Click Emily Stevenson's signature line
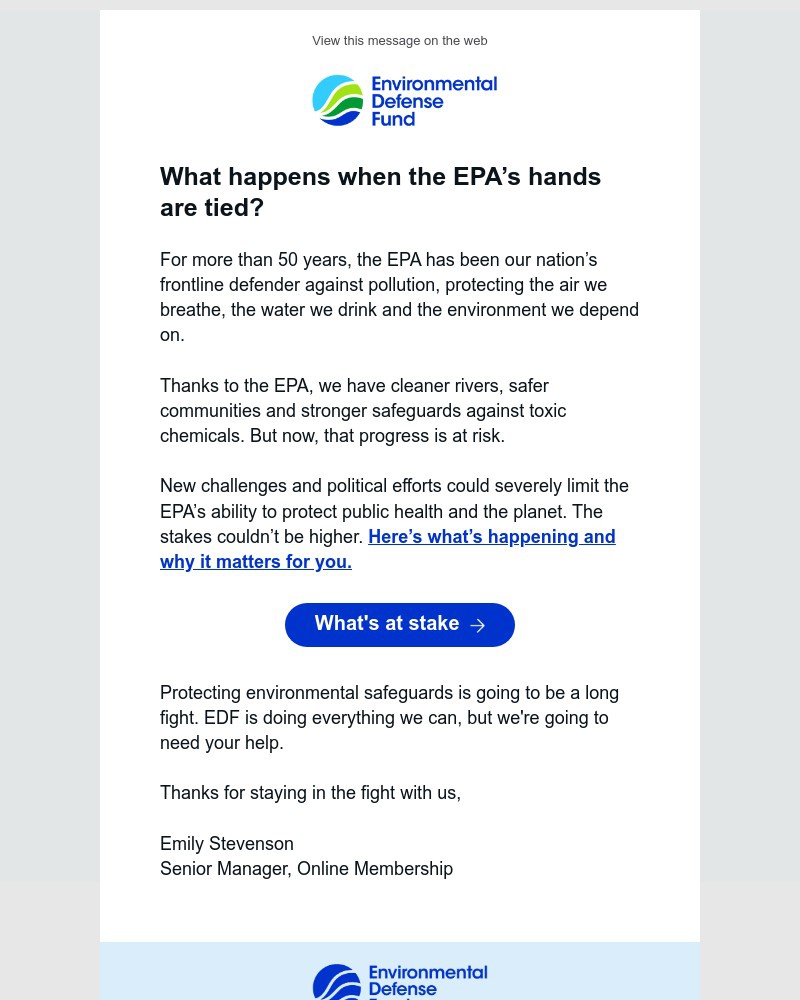The width and height of the screenshot is (800, 1000). [x=227, y=844]
